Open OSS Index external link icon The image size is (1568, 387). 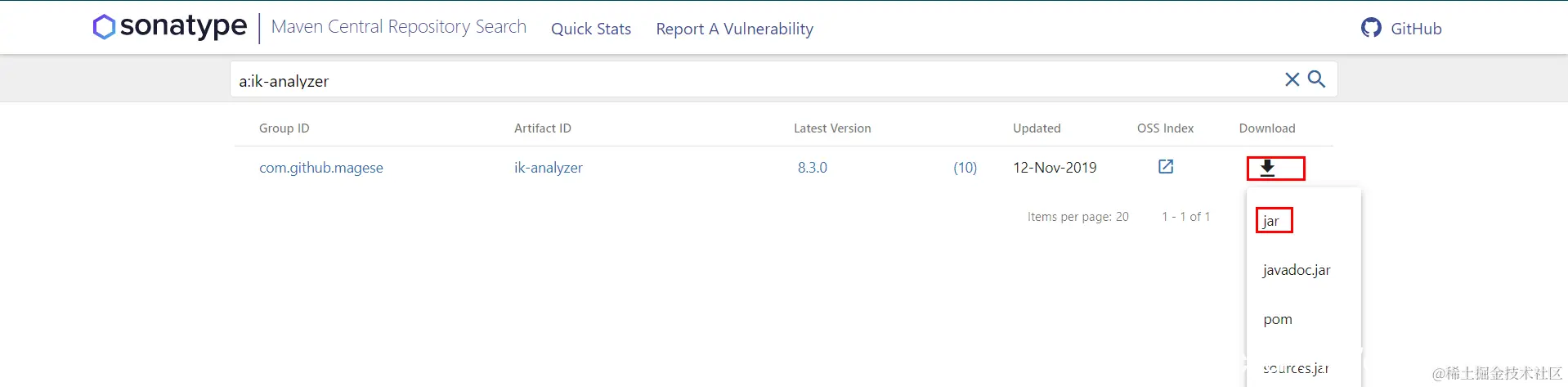(x=1166, y=167)
